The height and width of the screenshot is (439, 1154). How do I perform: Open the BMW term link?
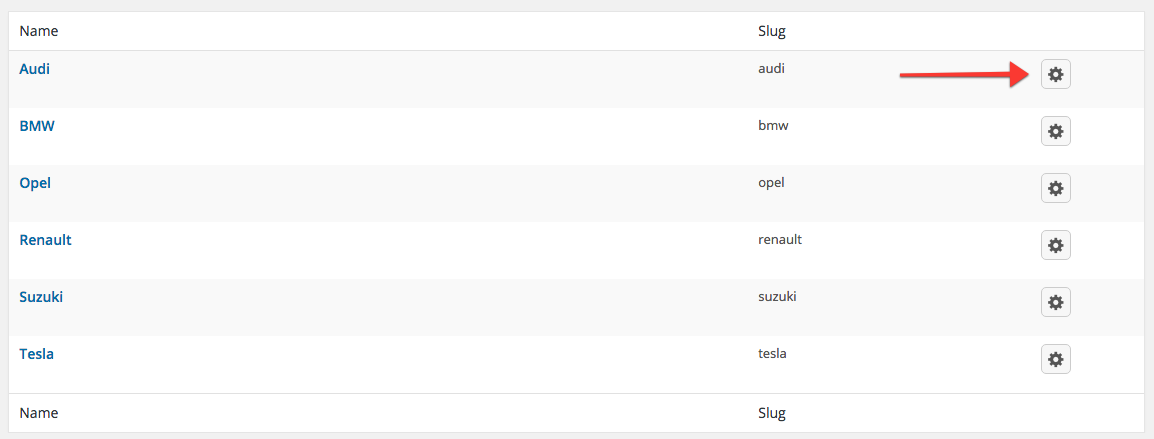click(x=37, y=126)
